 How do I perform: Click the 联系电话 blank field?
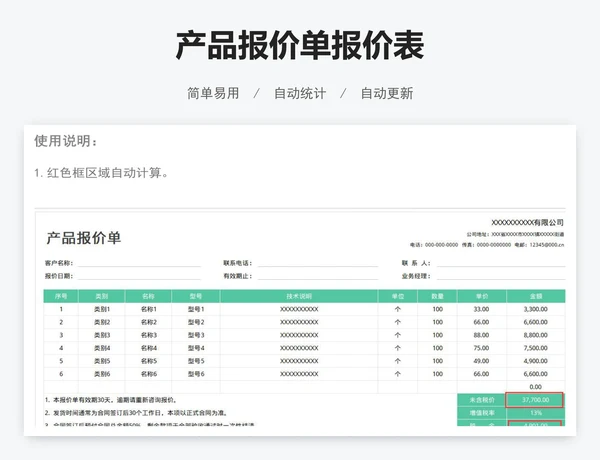(318, 263)
